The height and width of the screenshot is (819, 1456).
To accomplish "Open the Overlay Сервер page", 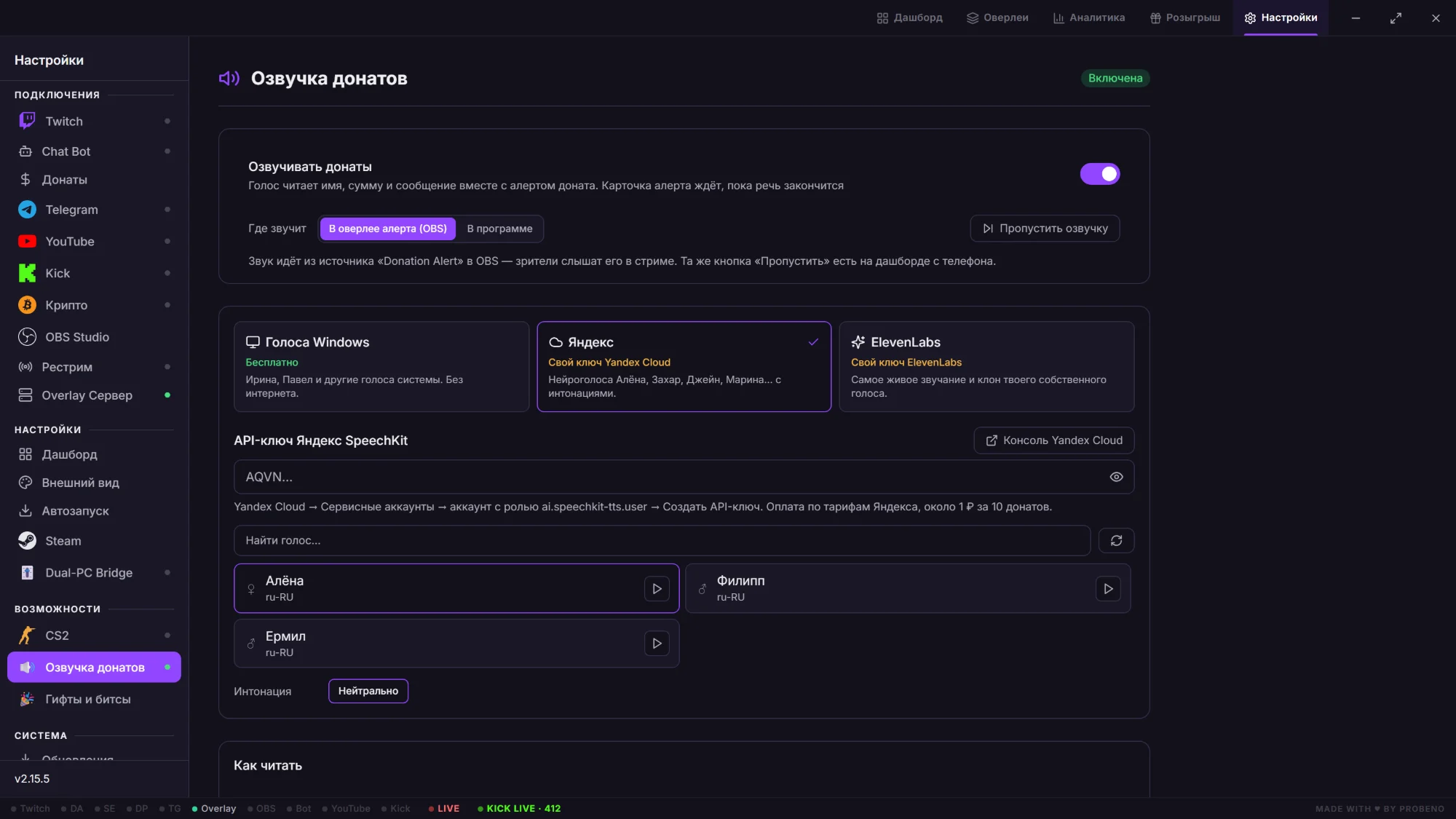I will tap(94, 395).
